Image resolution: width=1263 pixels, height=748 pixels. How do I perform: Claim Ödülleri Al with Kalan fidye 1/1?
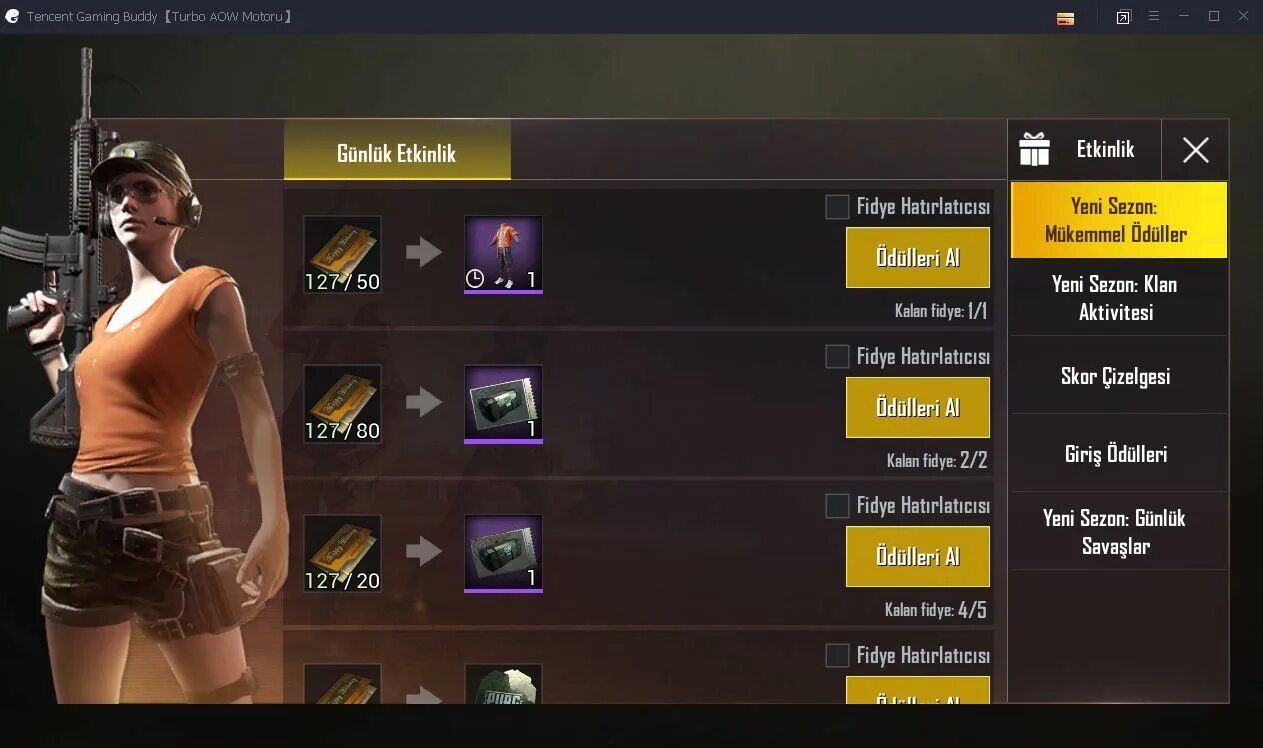[x=918, y=257]
